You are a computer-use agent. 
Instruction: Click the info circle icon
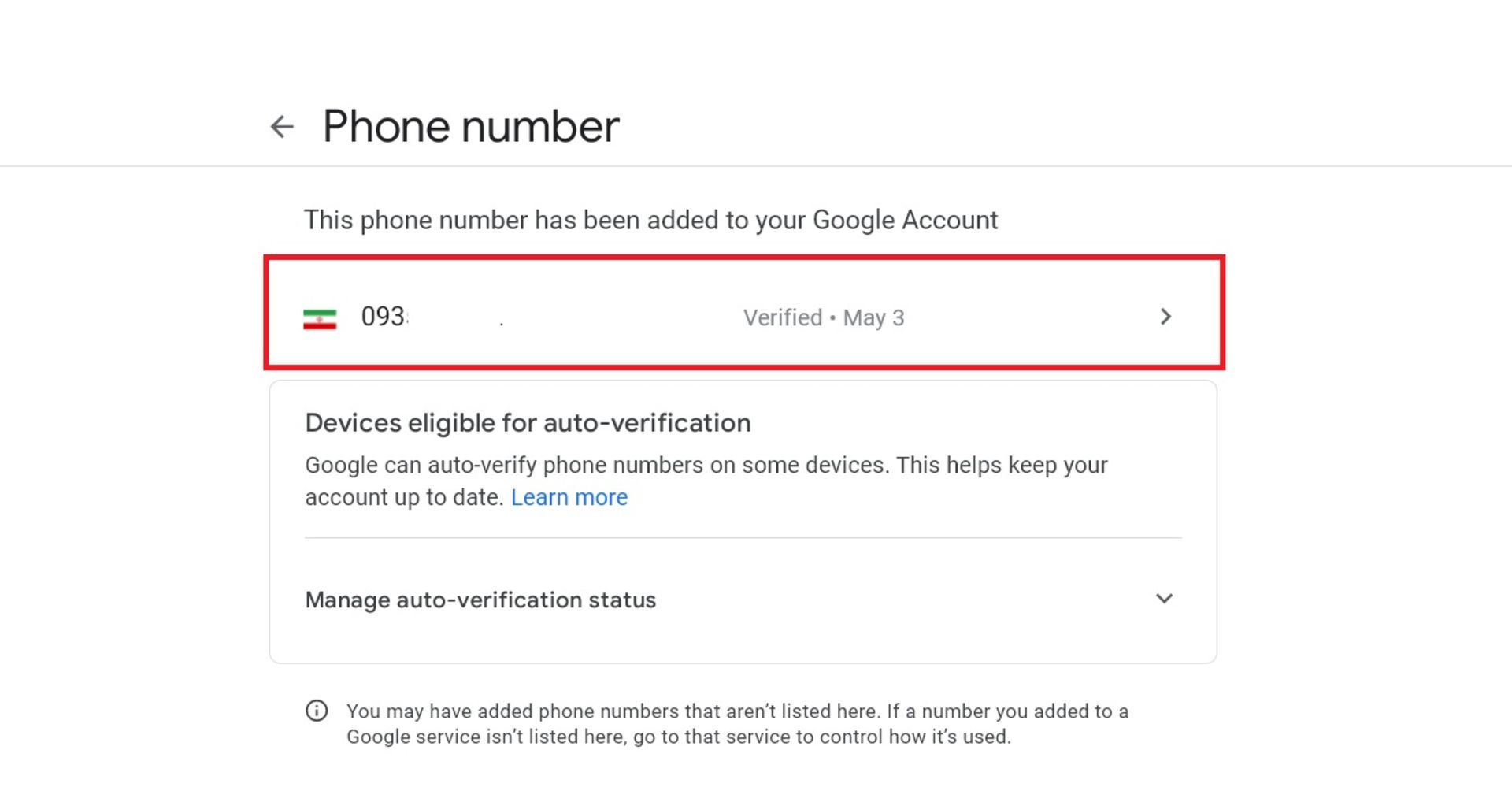(x=317, y=711)
